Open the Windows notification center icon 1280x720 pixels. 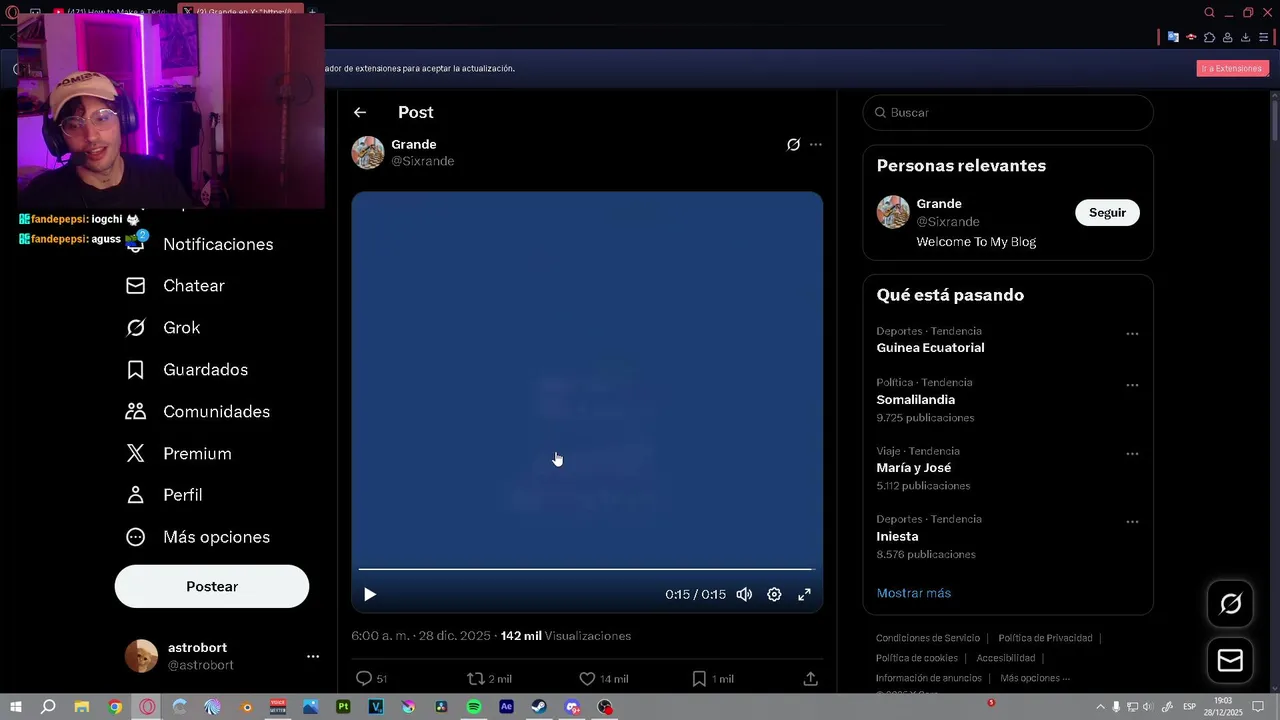[x=1258, y=707]
